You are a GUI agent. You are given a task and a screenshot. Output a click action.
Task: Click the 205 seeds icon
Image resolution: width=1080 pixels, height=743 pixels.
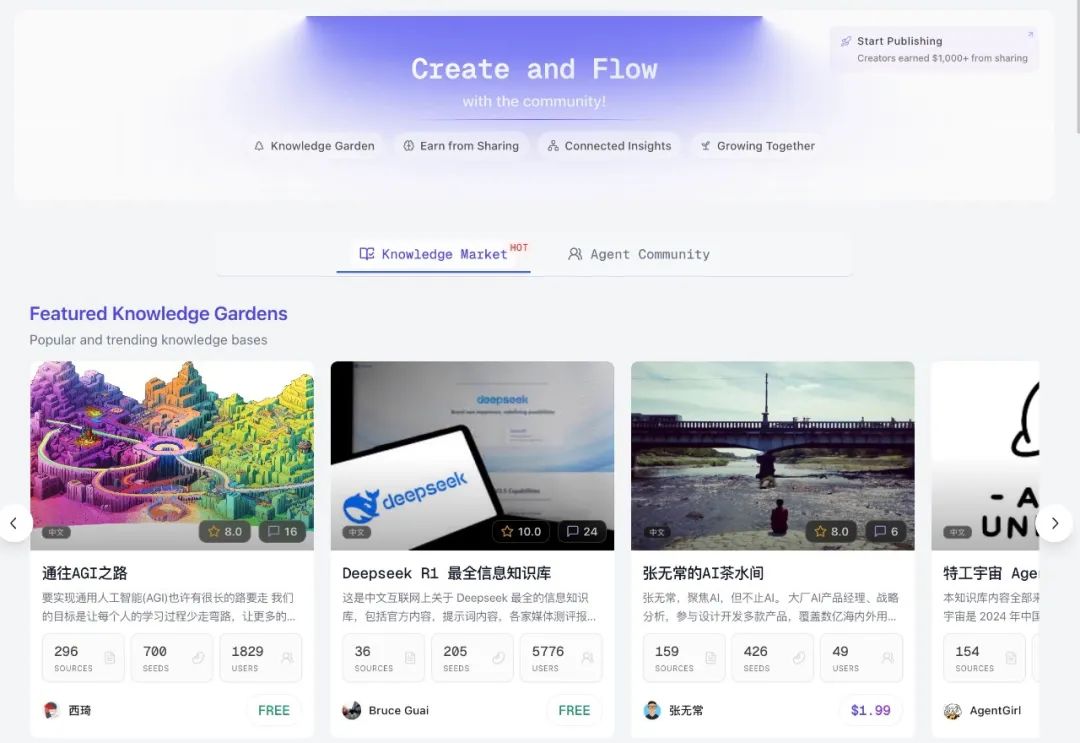(499, 658)
